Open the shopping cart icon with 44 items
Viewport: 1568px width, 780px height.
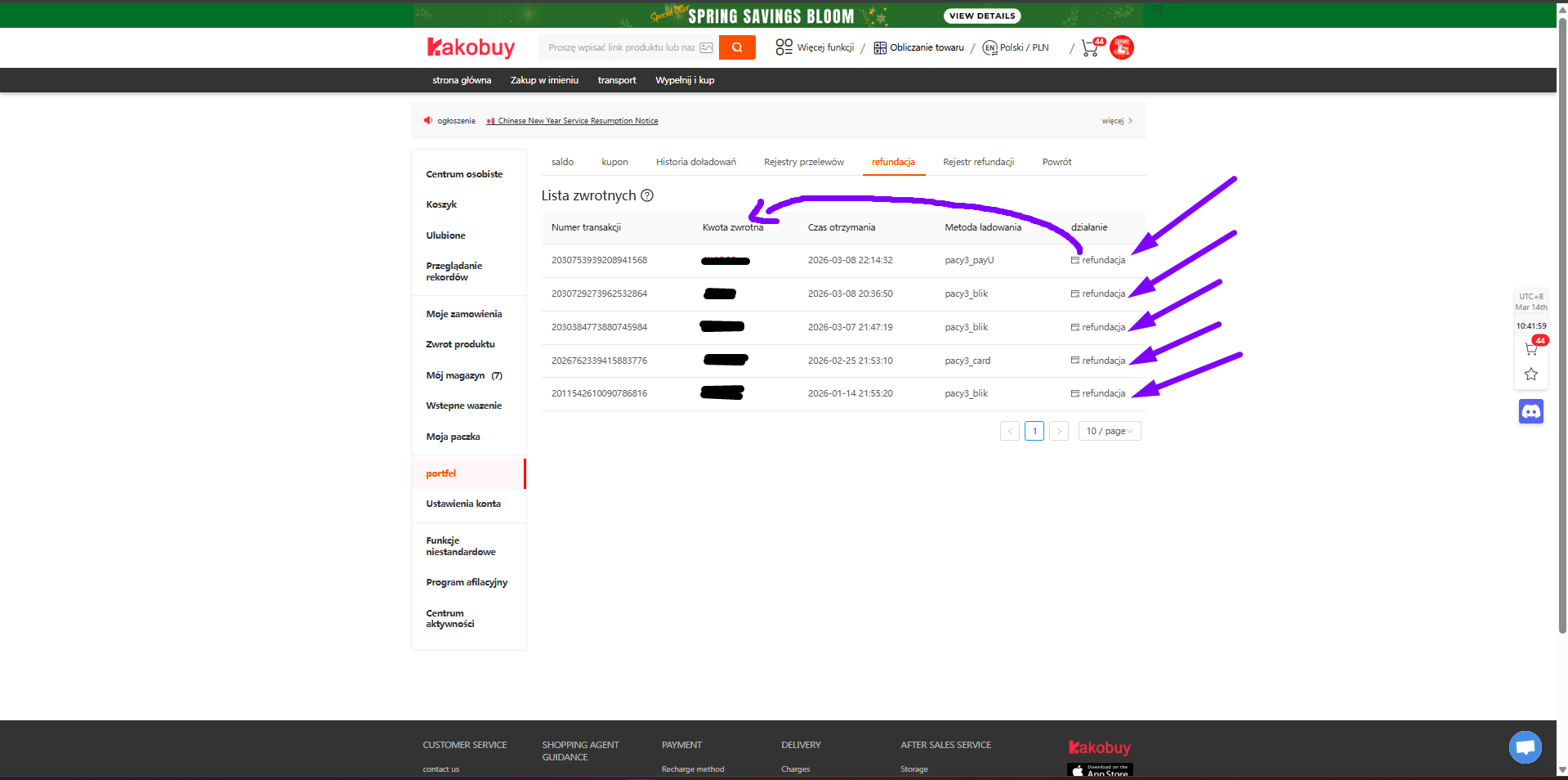[x=1088, y=48]
